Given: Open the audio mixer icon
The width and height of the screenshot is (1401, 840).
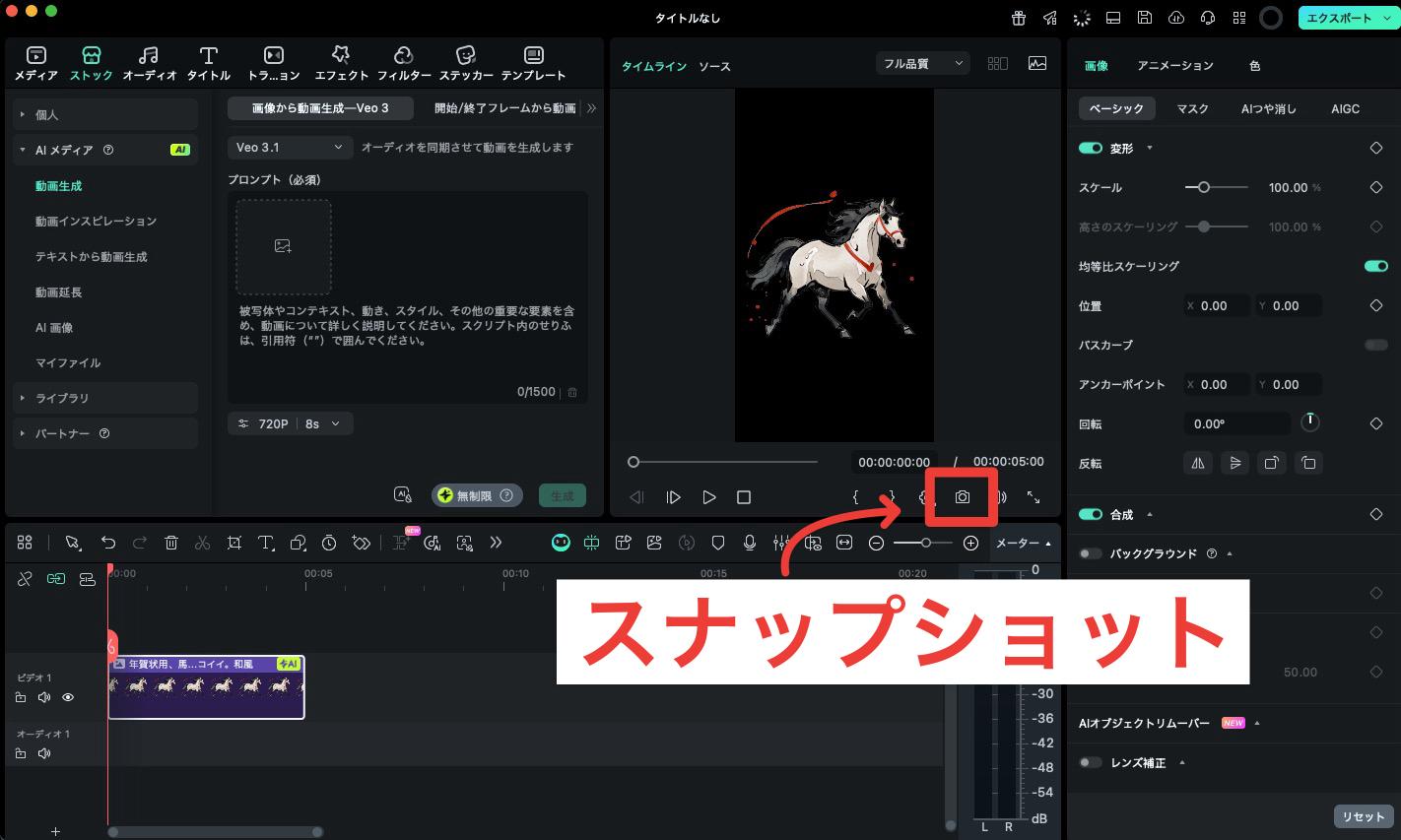Looking at the screenshot, I should tap(781, 543).
